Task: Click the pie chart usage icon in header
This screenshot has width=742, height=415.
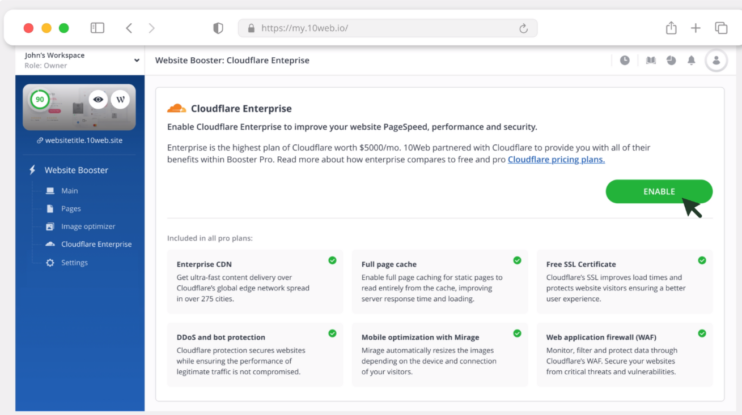Action: point(671,61)
